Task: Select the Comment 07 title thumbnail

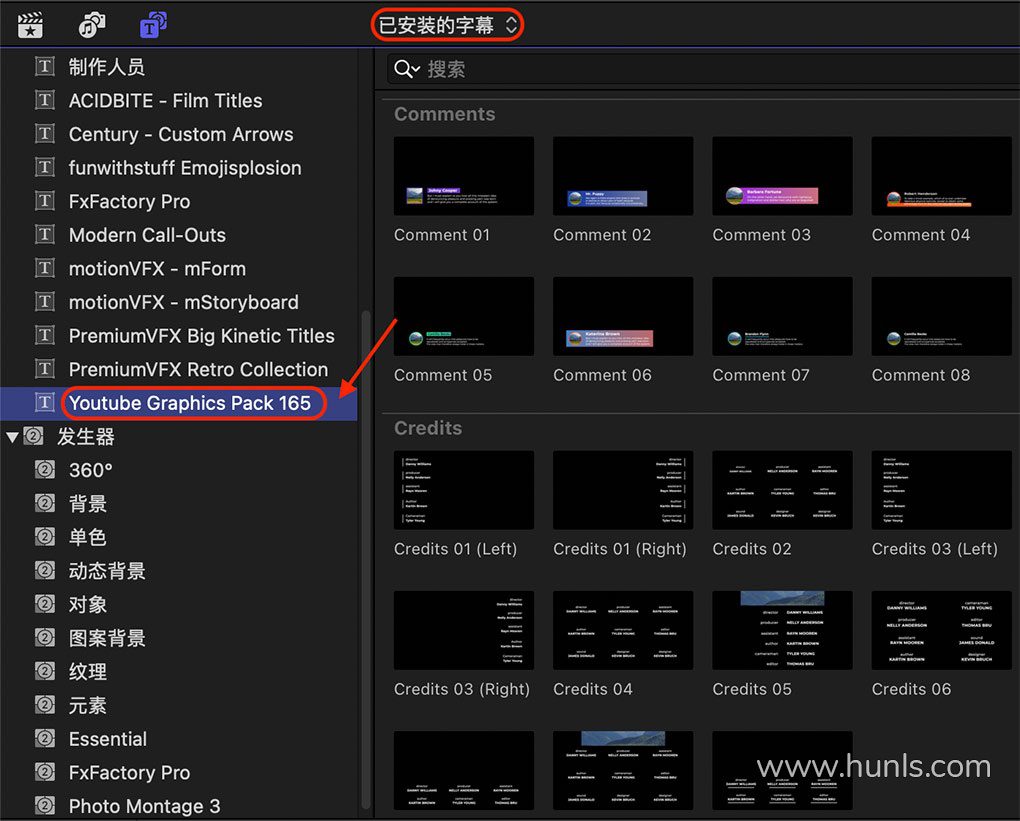Action: pyautogui.click(x=783, y=316)
